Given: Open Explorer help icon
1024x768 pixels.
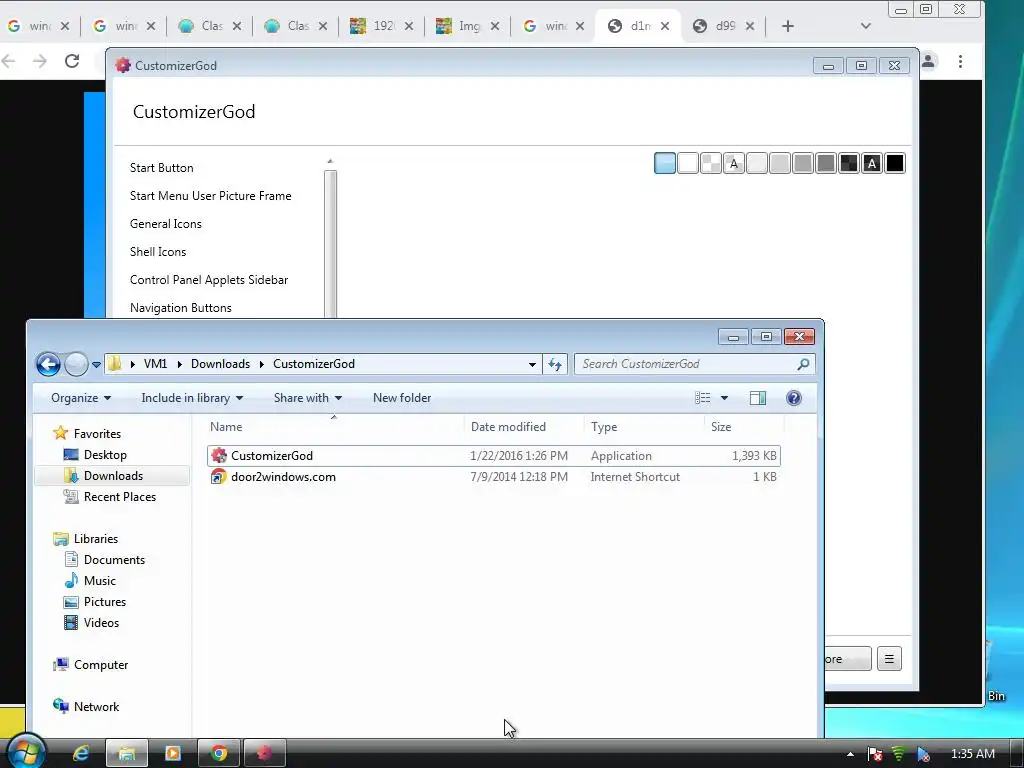Looking at the screenshot, I should (x=793, y=398).
